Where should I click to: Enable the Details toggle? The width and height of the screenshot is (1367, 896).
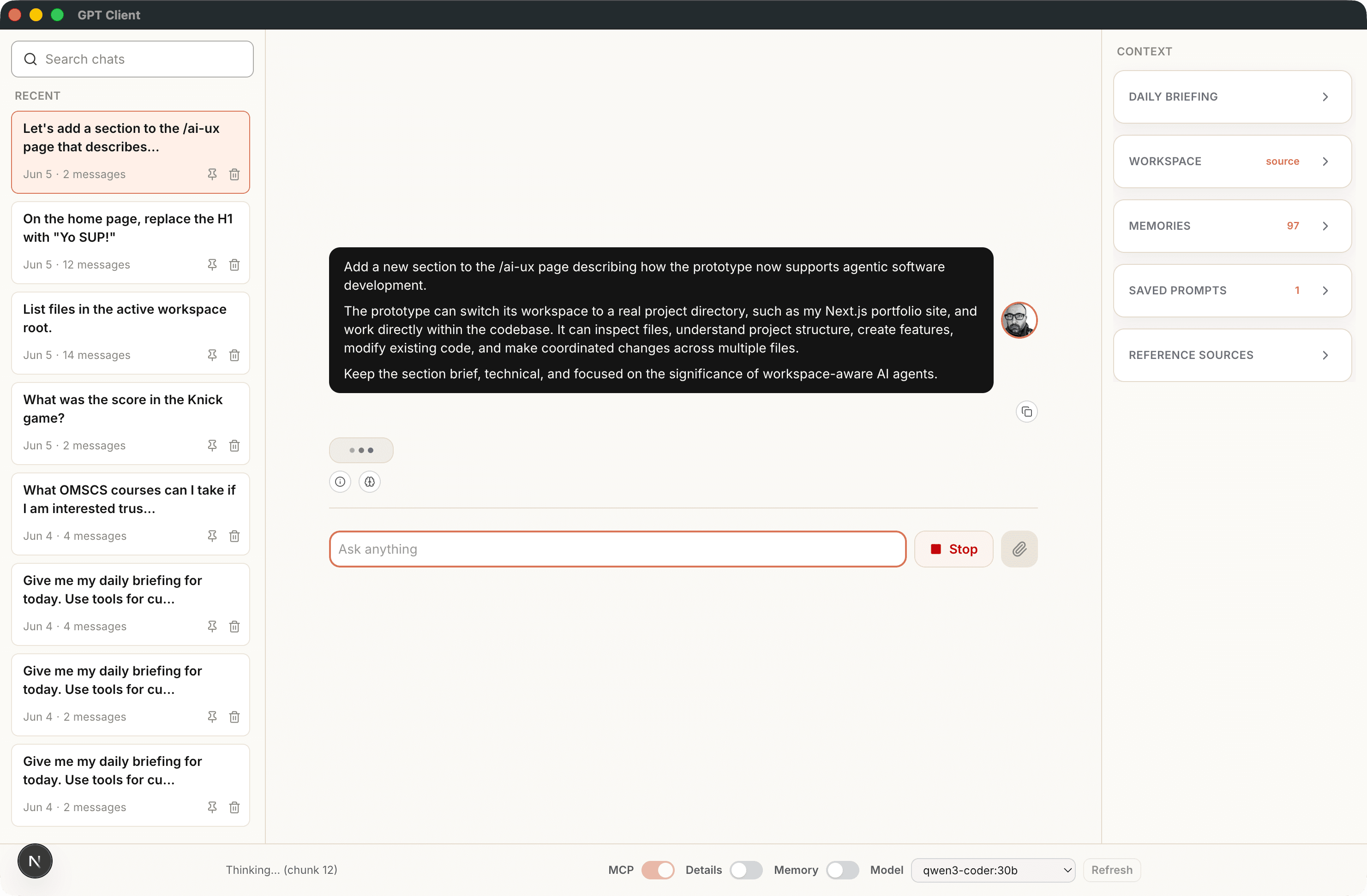pyautogui.click(x=746, y=870)
